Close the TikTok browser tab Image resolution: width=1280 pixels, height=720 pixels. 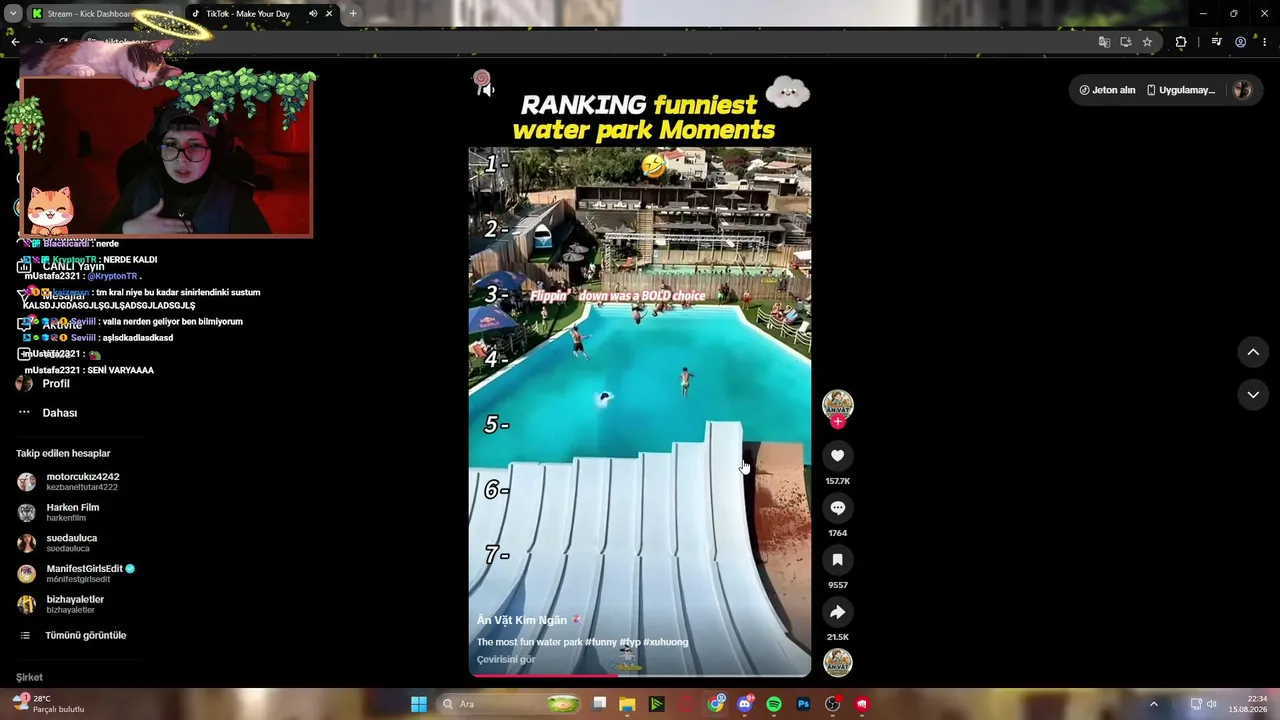(x=329, y=14)
